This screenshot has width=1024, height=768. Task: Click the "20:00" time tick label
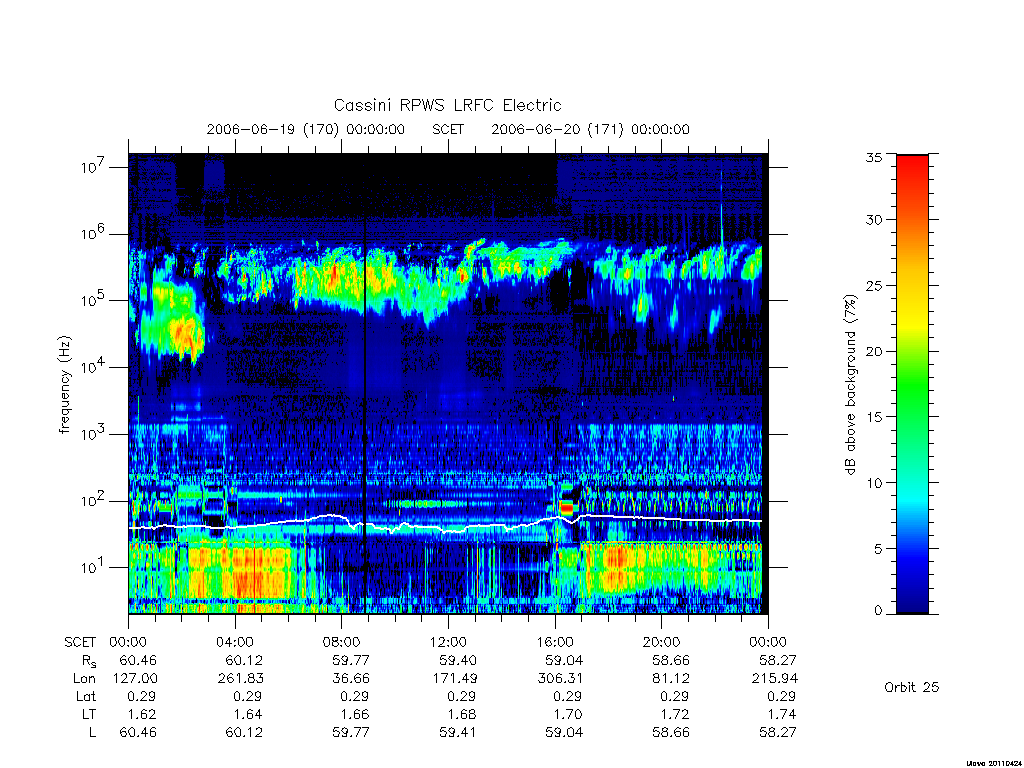(662, 642)
